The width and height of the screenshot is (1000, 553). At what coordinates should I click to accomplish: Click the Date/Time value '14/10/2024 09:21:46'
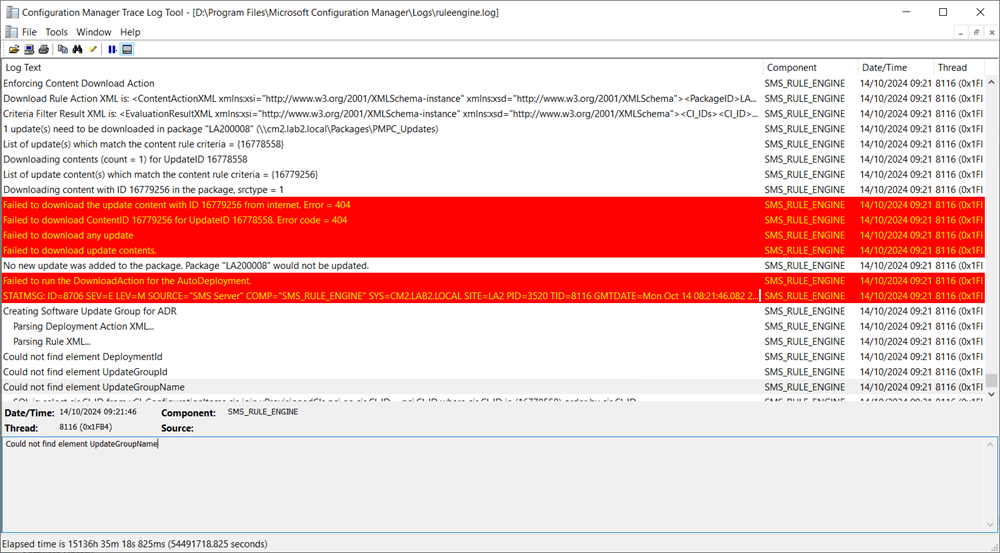click(x=98, y=412)
